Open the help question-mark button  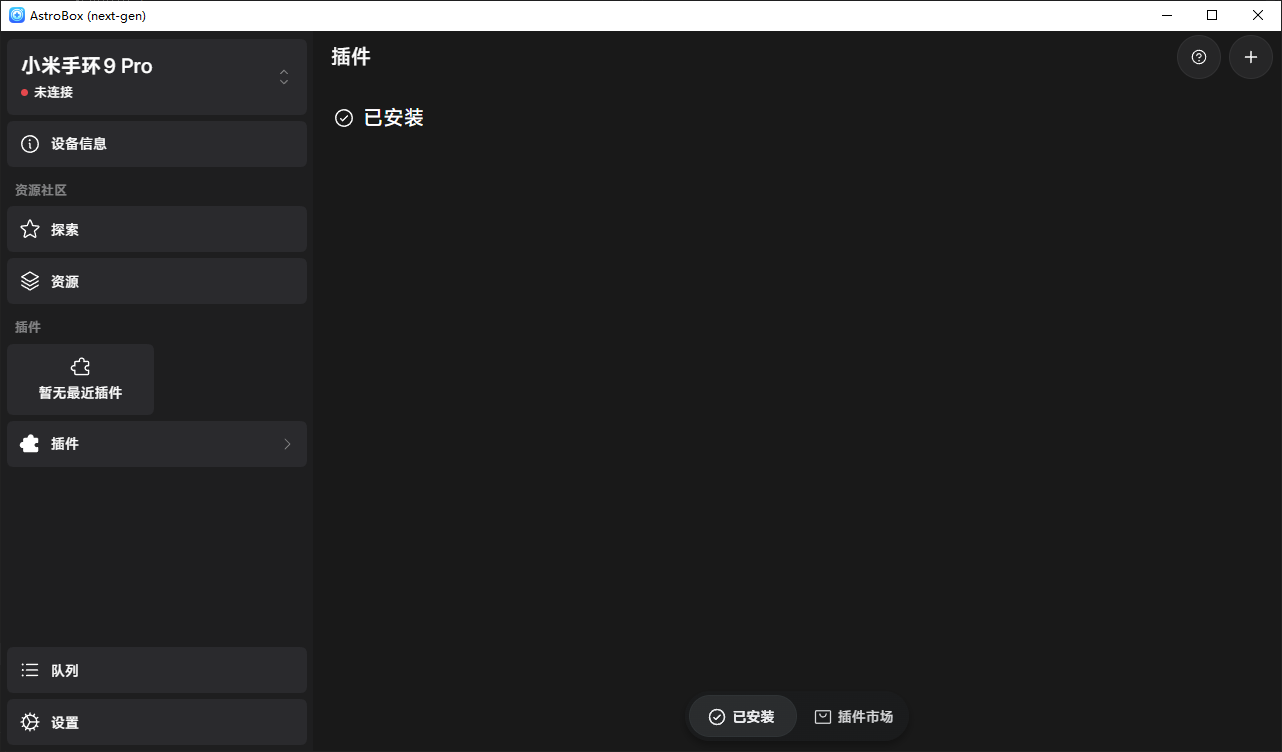(1199, 57)
